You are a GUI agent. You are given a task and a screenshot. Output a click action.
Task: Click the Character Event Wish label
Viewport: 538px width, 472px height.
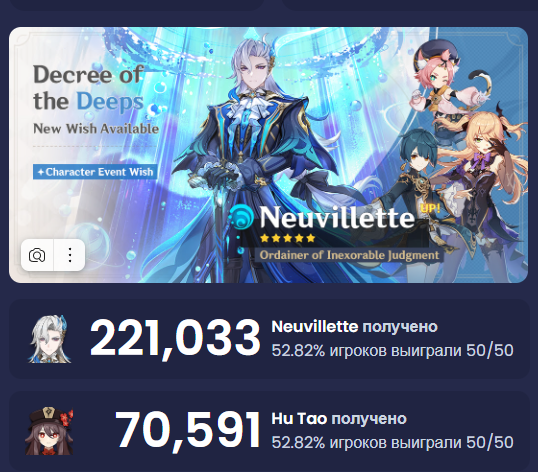tap(95, 172)
